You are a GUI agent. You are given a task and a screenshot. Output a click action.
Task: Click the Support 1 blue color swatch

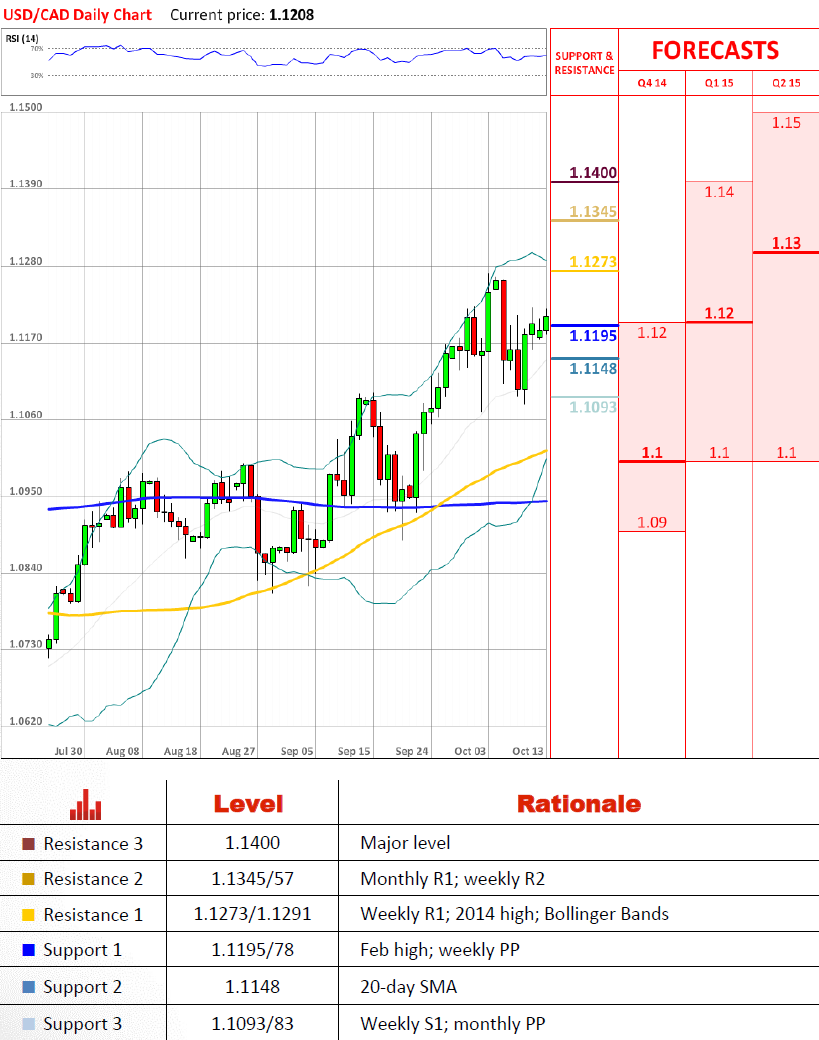tap(29, 950)
